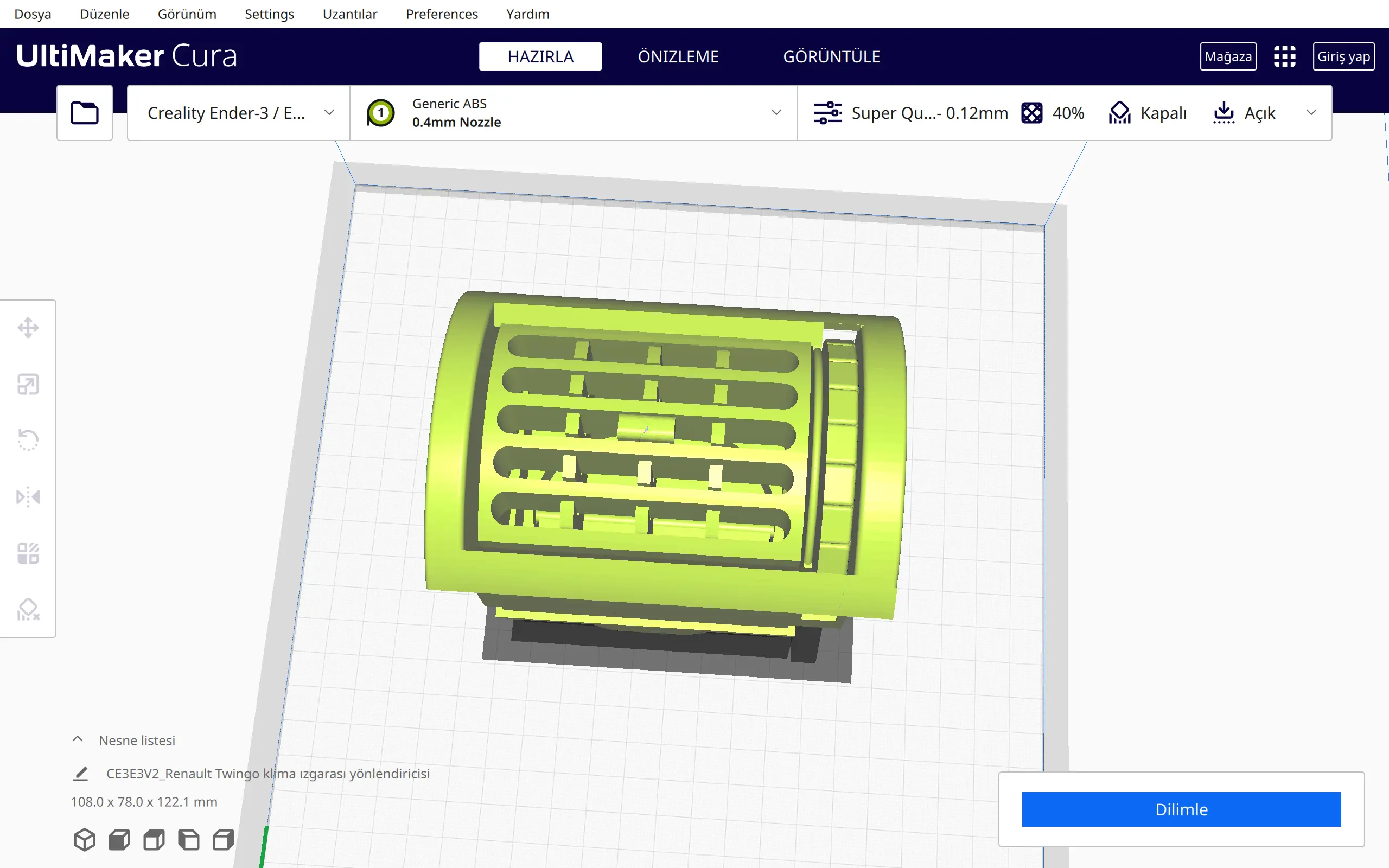Image resolution: width=1389 pixels, height=868 pixels.
Task: Click the 0.4mm Nozzle label
Action: tap(456, 122)
